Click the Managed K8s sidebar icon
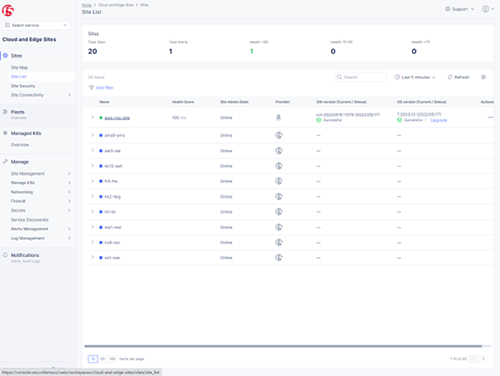 pyautogui.click(x=5, y=133)
